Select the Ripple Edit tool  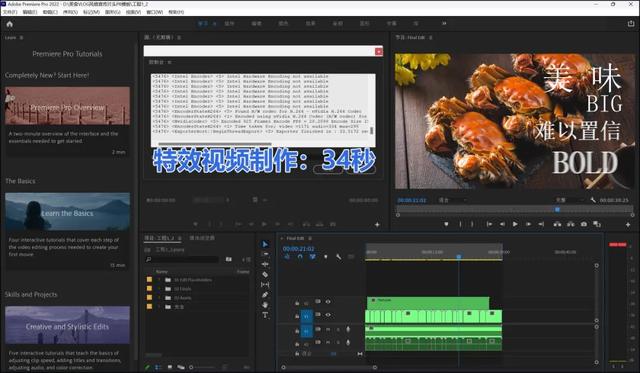[x=265, y=264]
